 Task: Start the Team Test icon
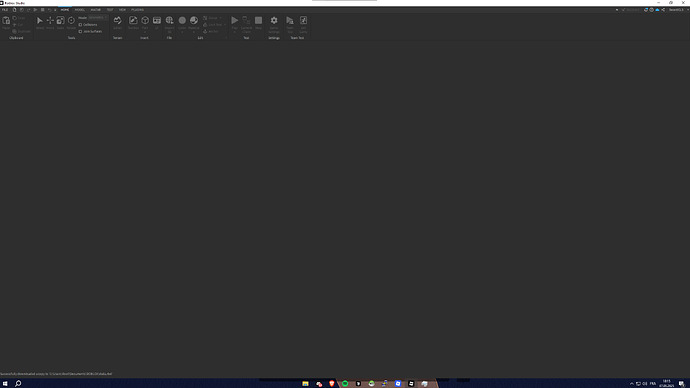pos(290,23)
